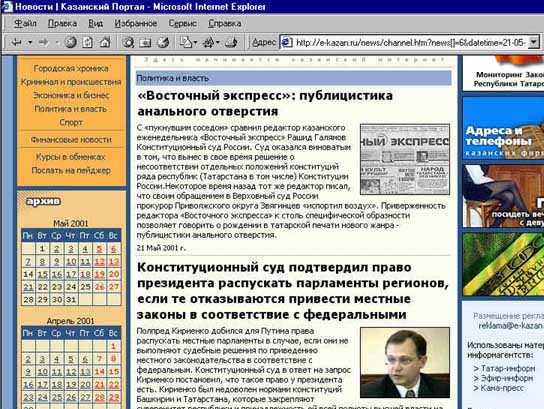
Task: Select April 2001 date 26 in calendar
Action: 71,397
